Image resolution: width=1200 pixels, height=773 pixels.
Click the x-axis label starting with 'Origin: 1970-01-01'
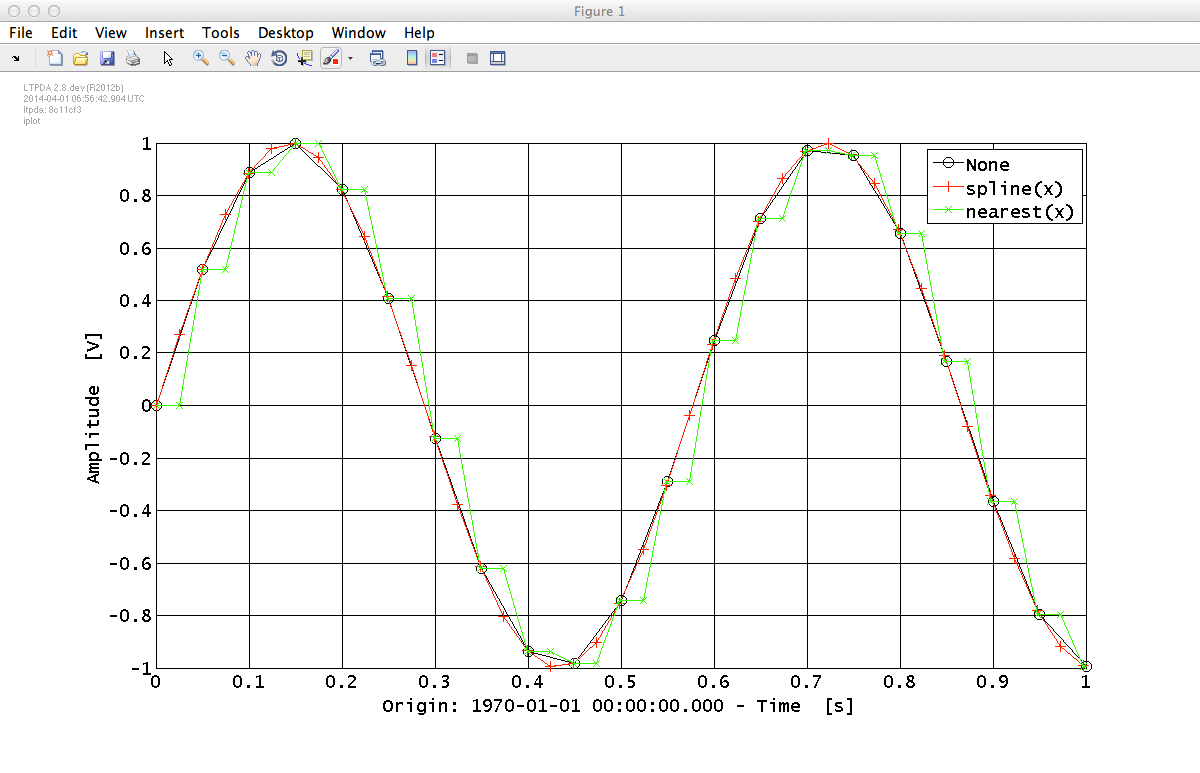click(618, 706)
